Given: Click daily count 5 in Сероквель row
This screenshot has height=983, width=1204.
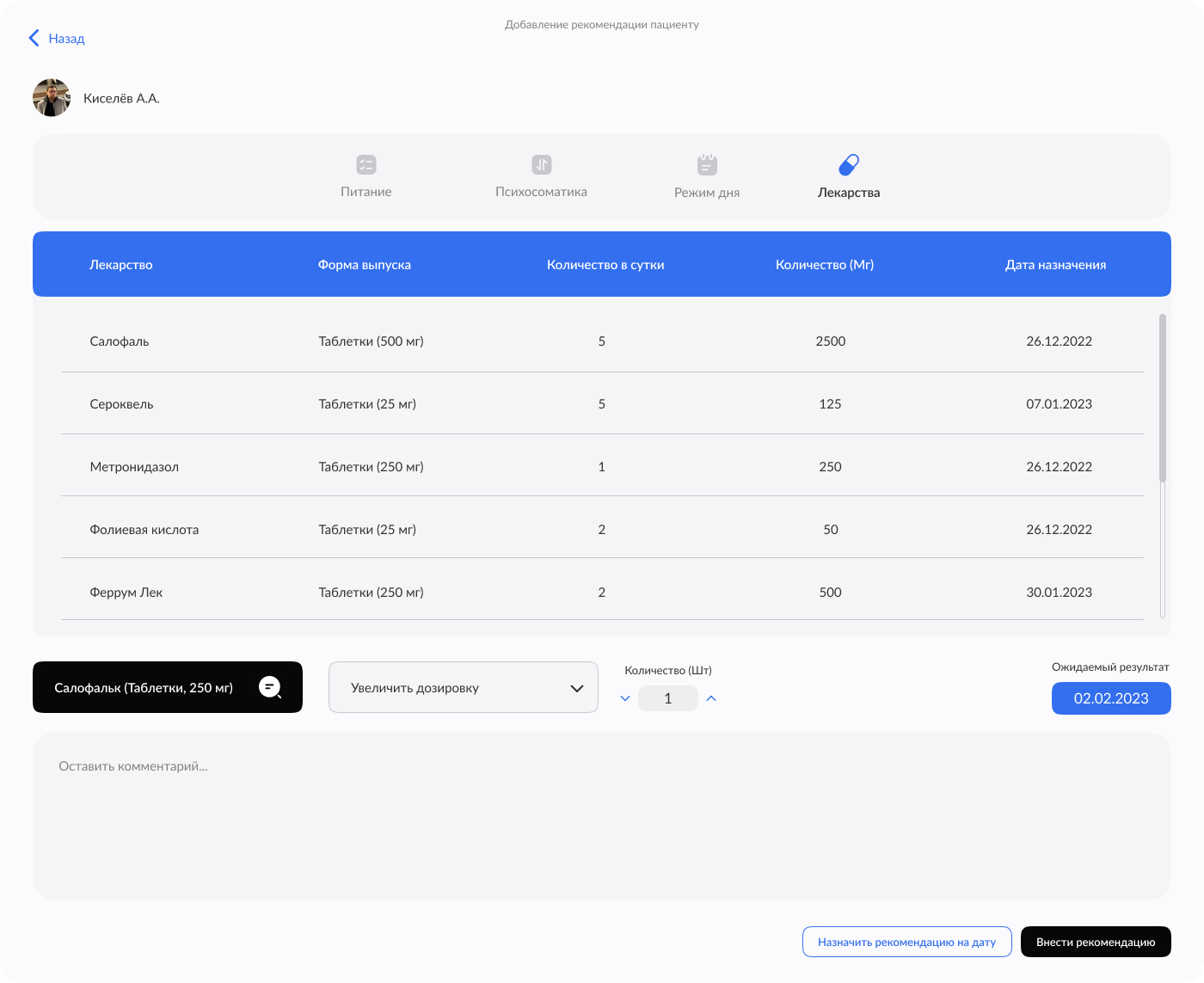Looking at the screenshot, I should point(602,404).
